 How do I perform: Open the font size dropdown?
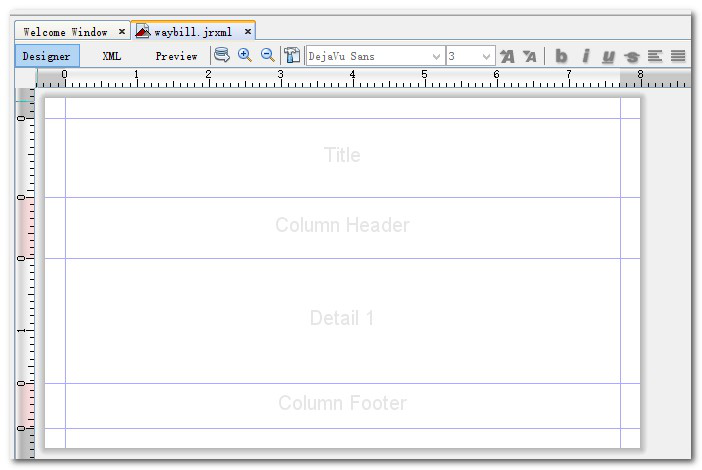tap(487, 57)
